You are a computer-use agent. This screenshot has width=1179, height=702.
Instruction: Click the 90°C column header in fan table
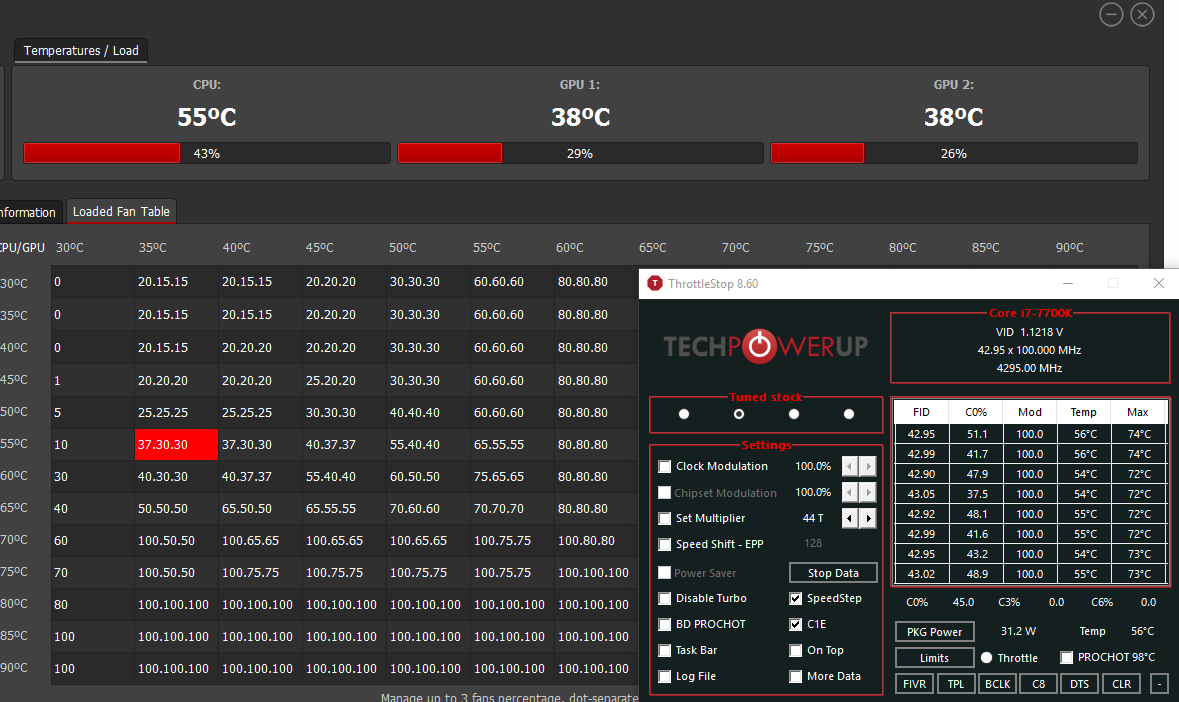coord(1069,247)
